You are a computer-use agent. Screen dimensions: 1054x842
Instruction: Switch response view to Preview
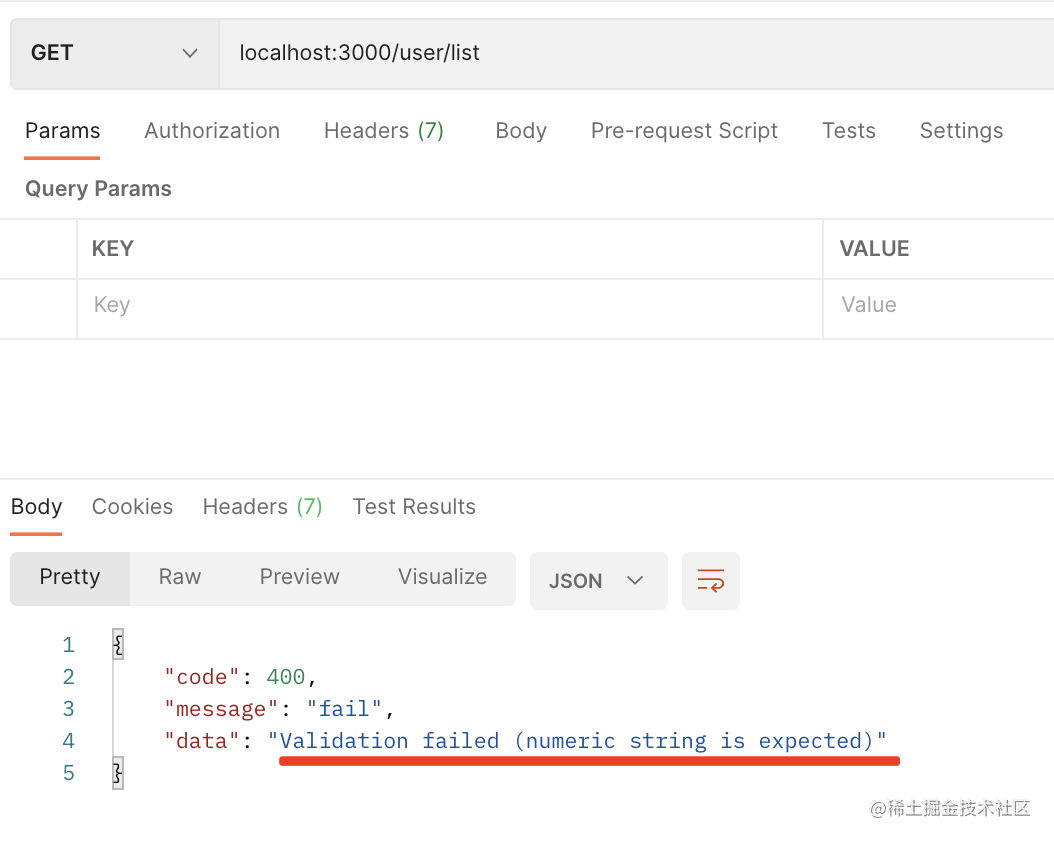pyautogui.click(x=299, y=577)
